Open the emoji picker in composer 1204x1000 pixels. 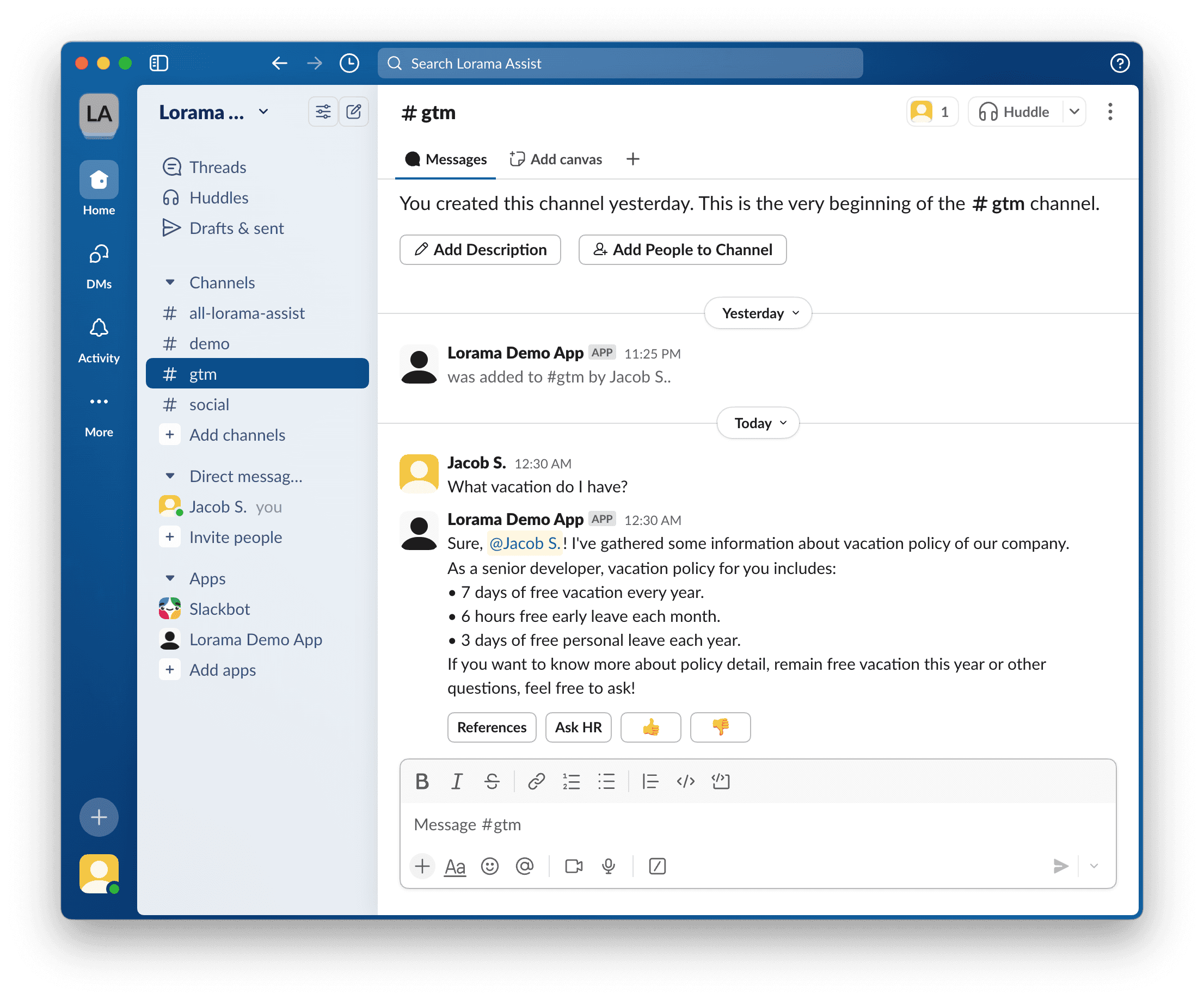click(490, 866)
